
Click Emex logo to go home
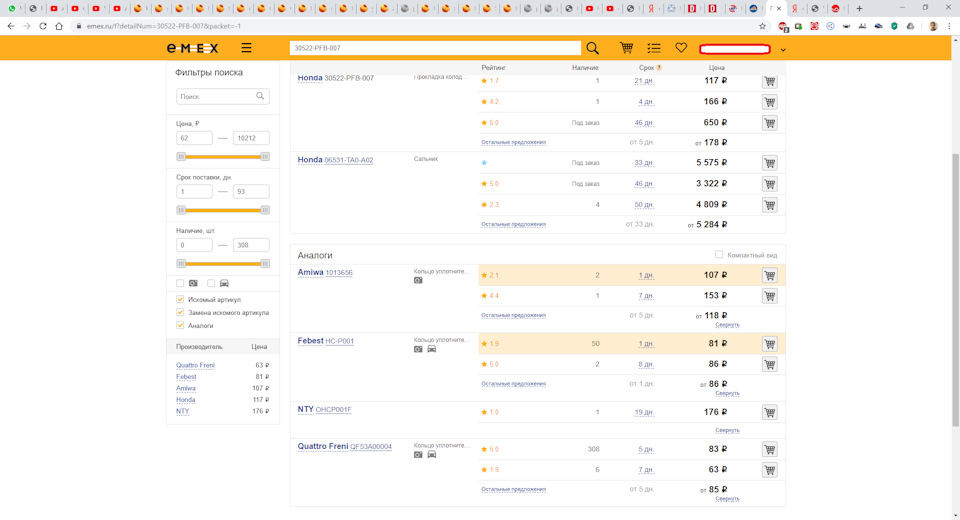tap(192, 48)
